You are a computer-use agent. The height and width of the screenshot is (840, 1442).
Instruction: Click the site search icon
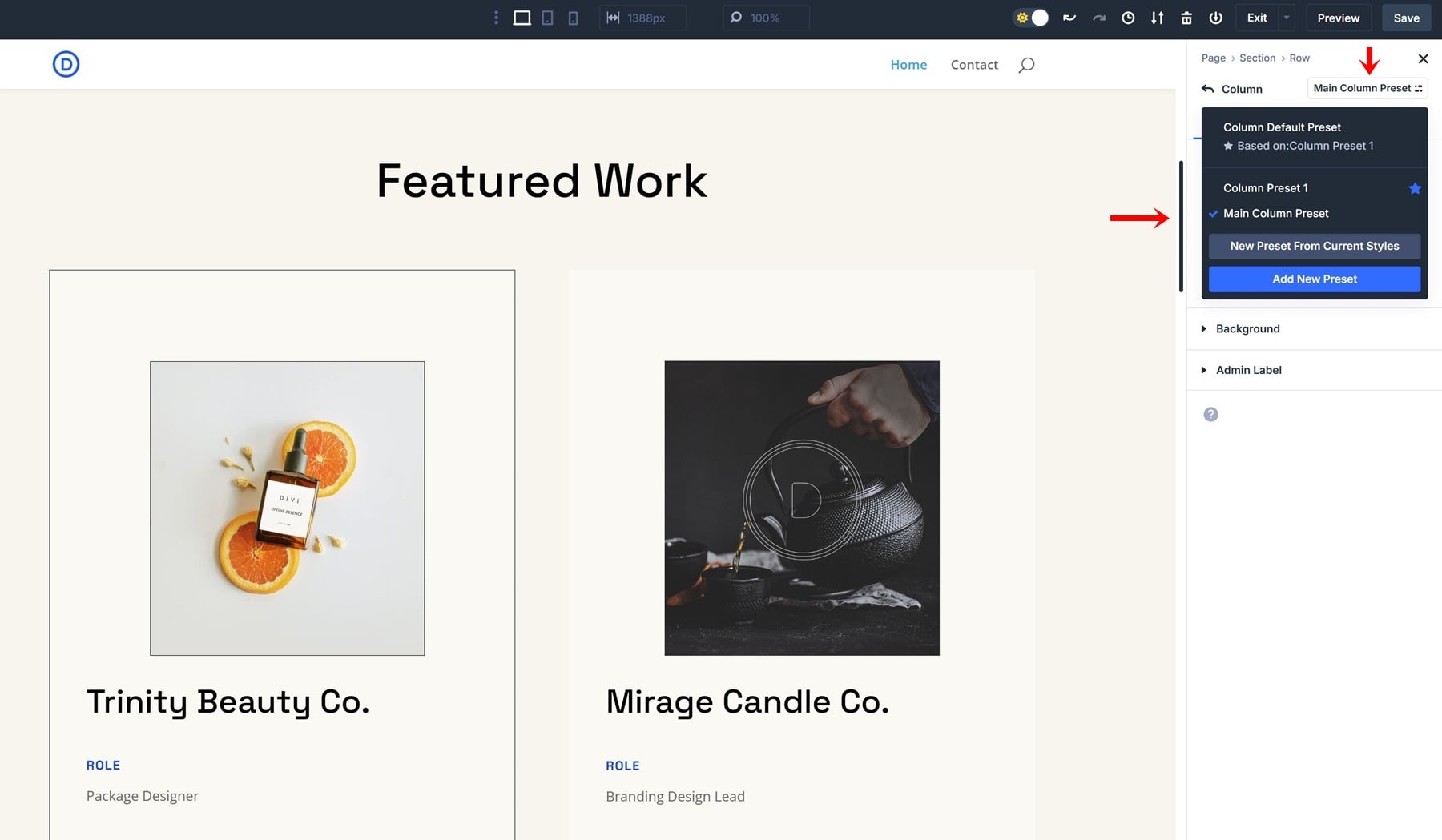pos(1026,65)
